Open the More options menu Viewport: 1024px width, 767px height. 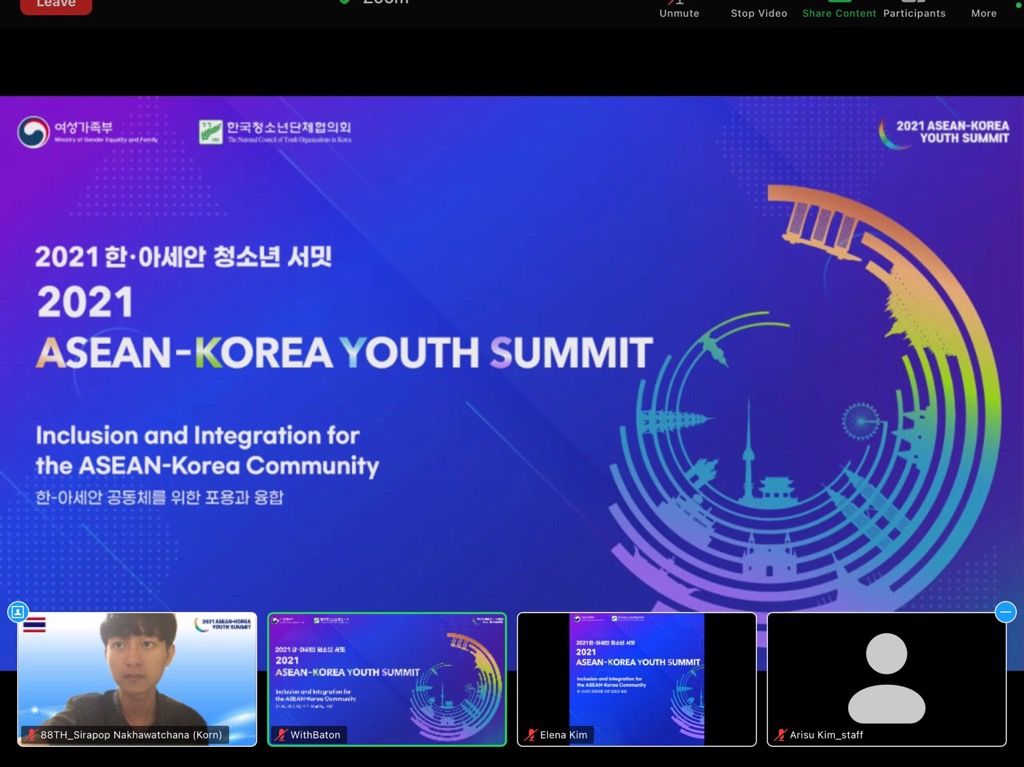[x=983, y=8]
